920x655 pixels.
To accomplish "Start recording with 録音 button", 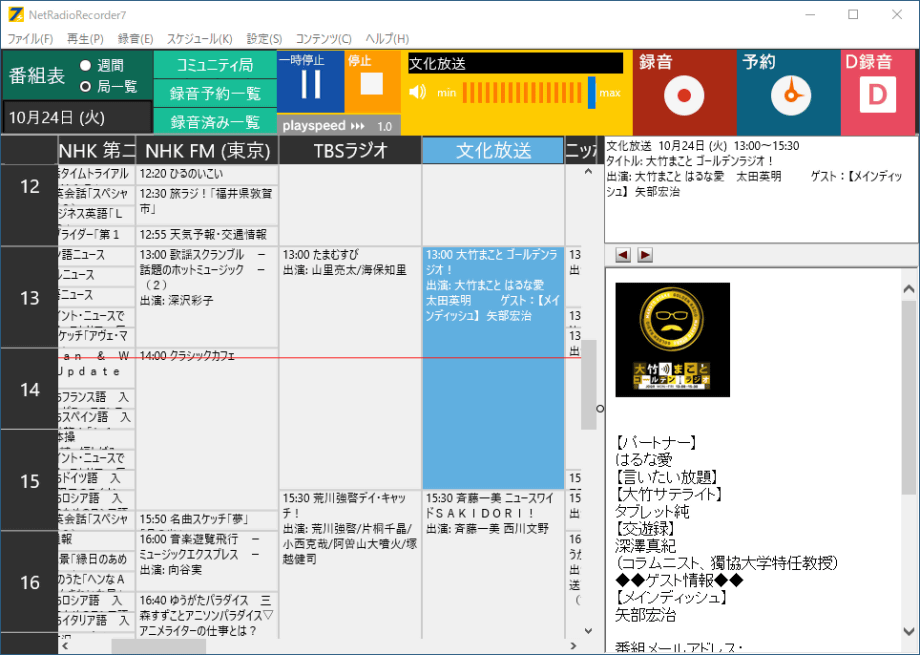I will coord(684,93).
